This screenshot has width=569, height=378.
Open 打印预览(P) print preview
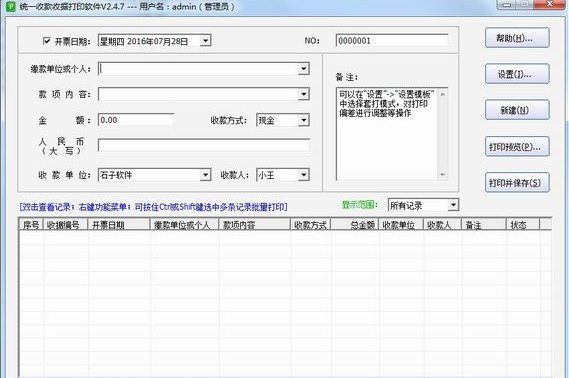517,147
